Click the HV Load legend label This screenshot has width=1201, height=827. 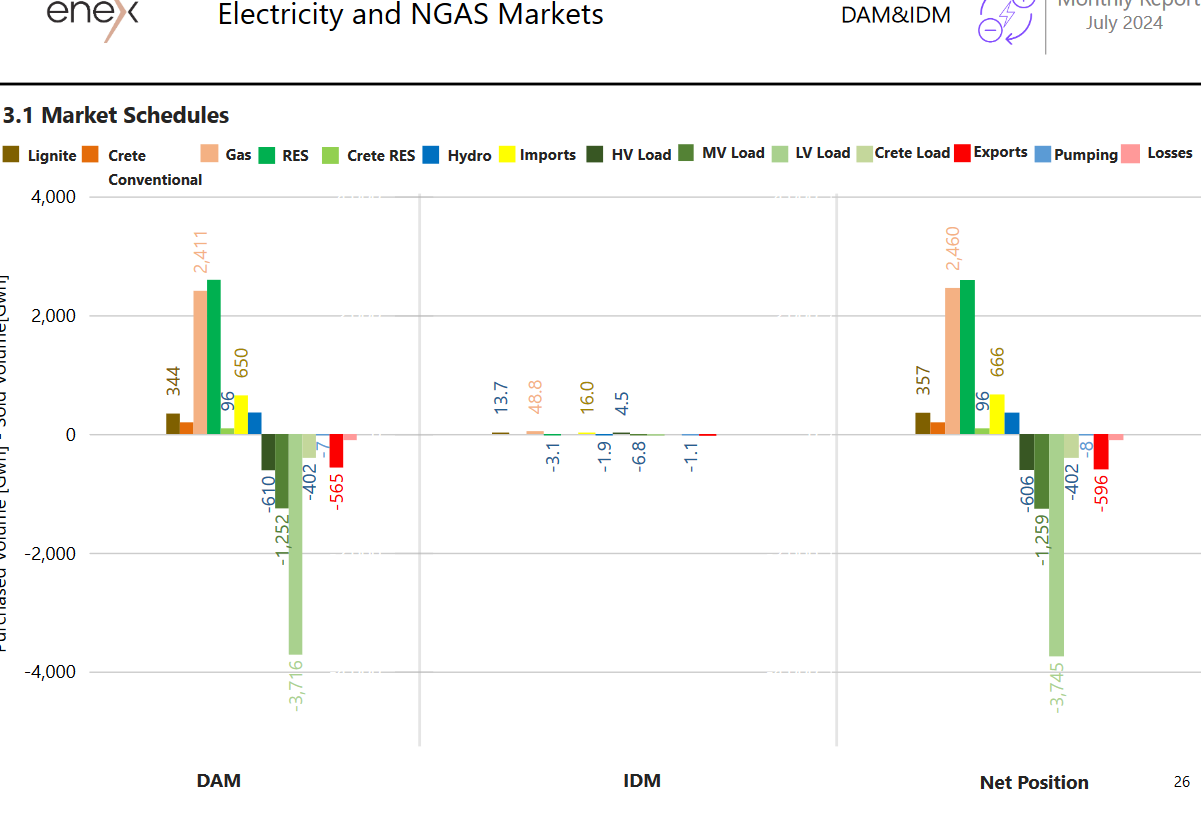tap(641, 155)
